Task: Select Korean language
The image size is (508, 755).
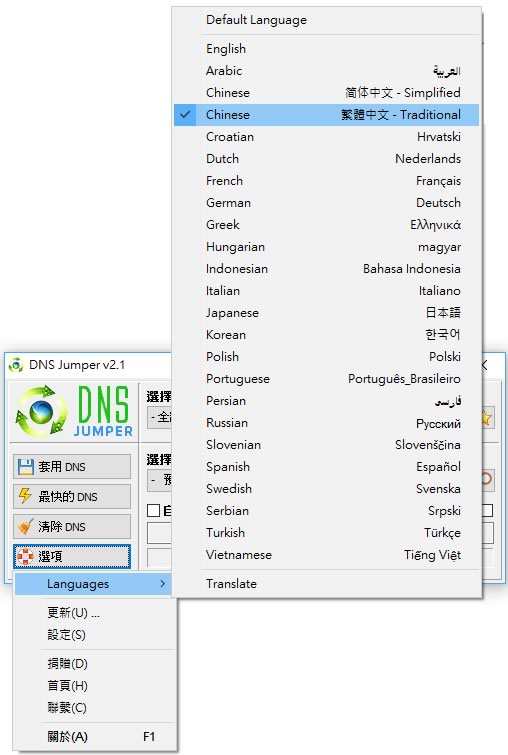Action: [326, 335]
